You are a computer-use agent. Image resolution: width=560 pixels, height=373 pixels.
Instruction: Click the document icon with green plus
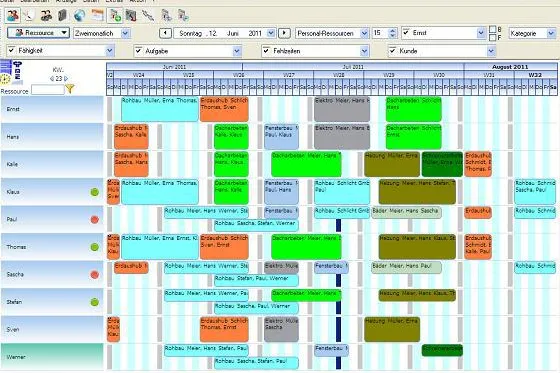coord(115,15)
